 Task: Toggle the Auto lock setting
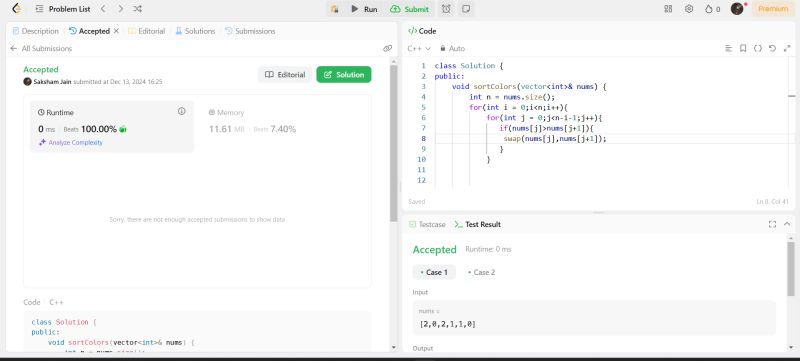(x=452, y=48)
